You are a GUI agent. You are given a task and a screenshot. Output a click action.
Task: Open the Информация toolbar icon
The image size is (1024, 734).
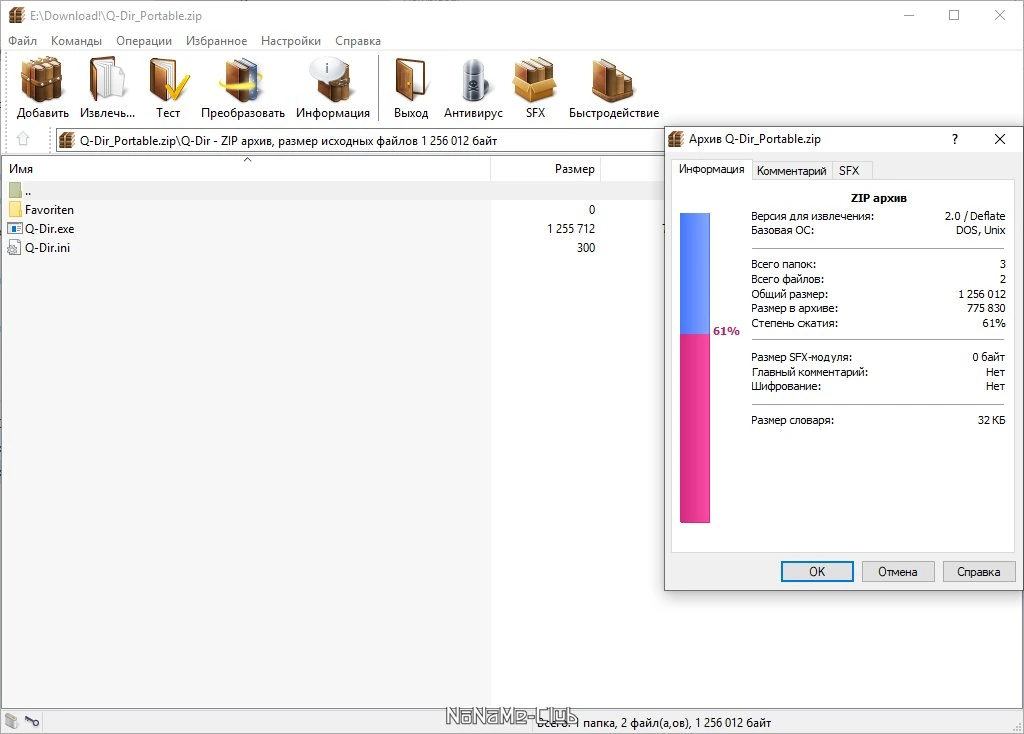(x=332, y=80)
